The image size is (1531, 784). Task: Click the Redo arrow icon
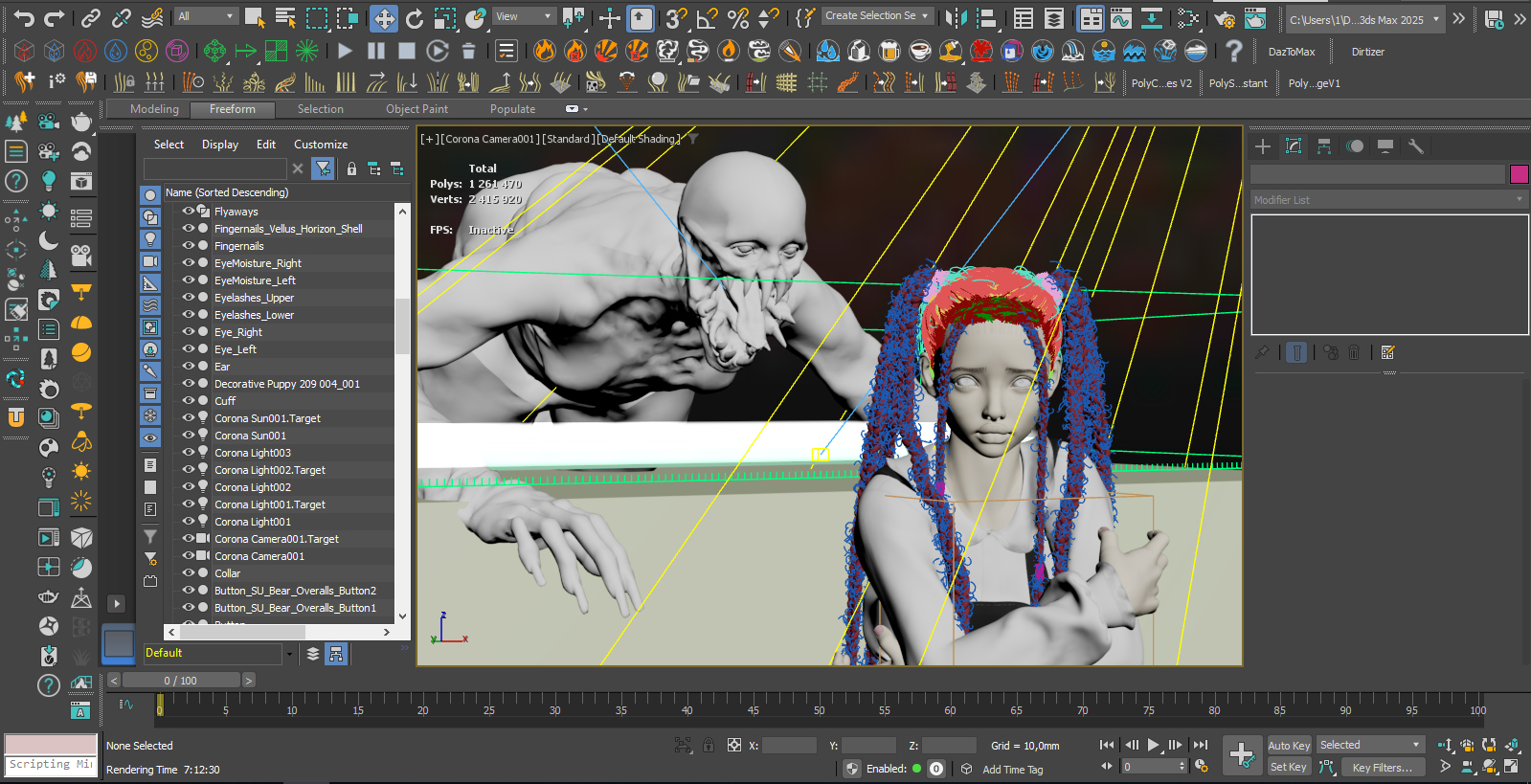coord(55,17)
